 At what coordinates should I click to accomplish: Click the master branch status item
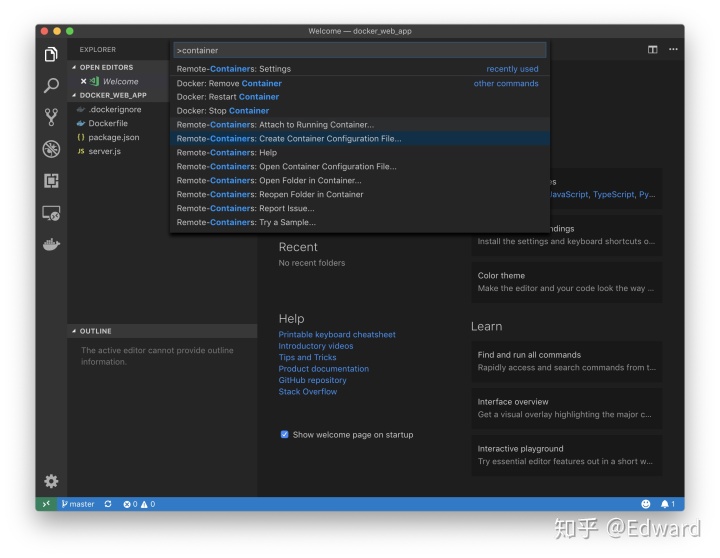pyautogui.click(x=78, y=504)
